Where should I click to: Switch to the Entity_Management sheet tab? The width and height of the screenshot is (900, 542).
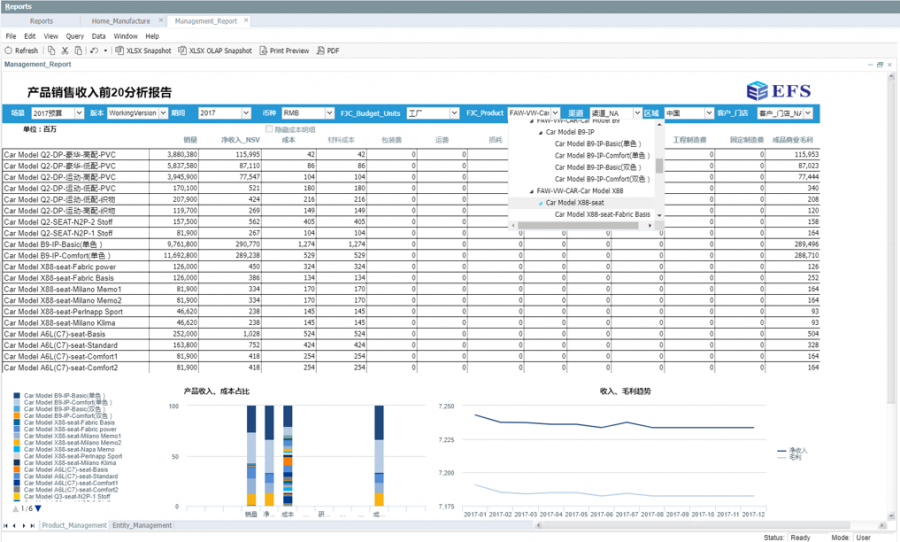click(142, 525)
